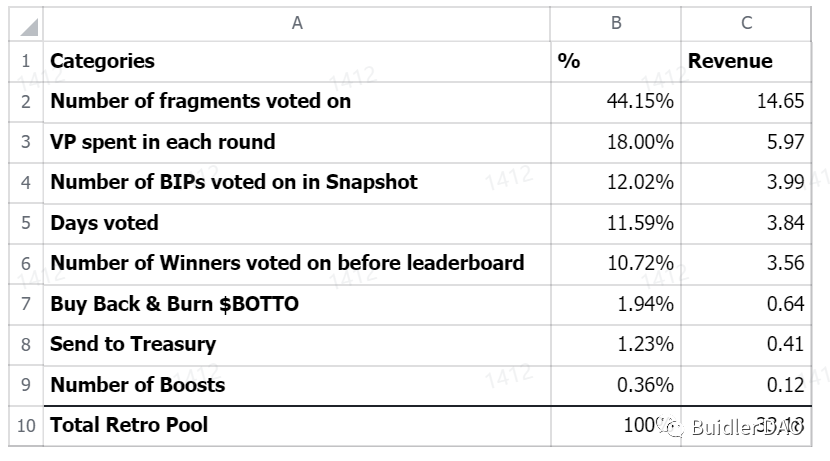Click the Total Retro Pool cell
The height and width of the screenshot is (461, 830).
(297, 426)
